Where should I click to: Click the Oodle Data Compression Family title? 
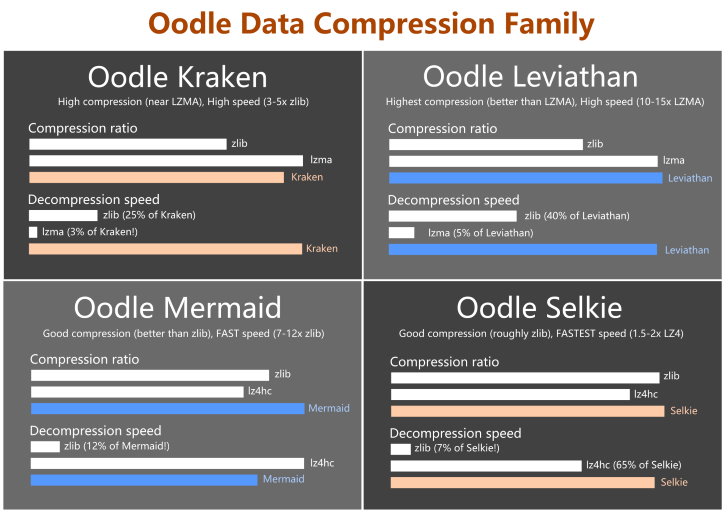(371, 24)
